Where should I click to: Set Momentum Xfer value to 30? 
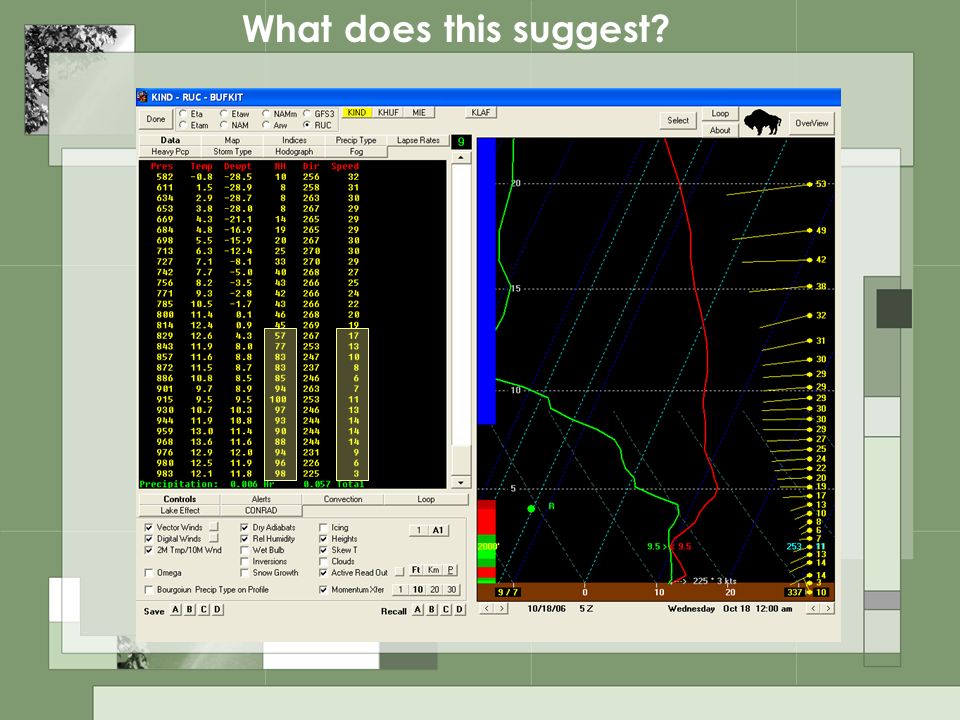[x=451, y=590]
